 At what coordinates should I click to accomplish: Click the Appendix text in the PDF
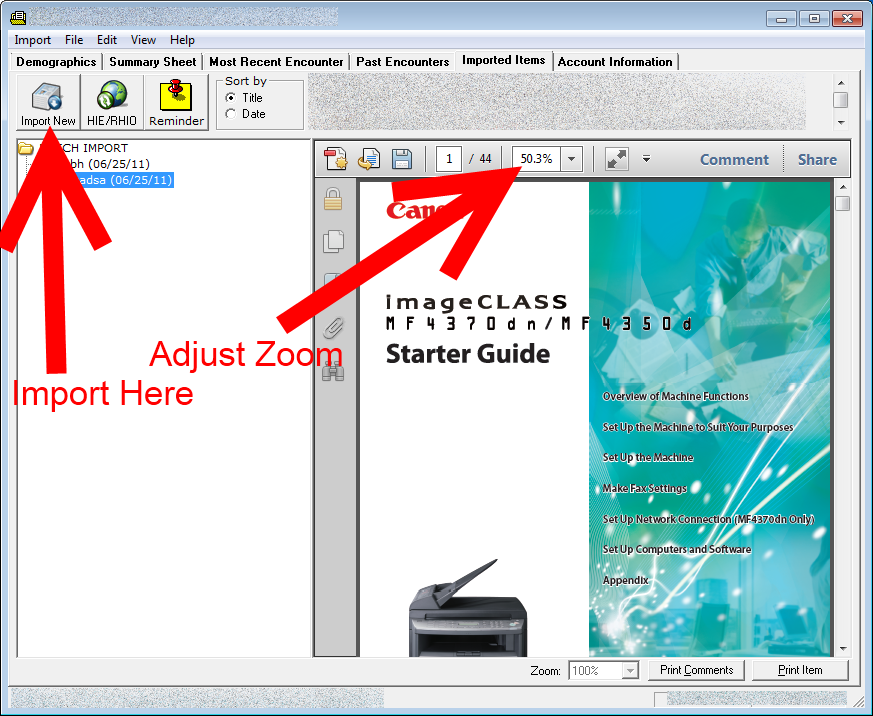point(625,580)
